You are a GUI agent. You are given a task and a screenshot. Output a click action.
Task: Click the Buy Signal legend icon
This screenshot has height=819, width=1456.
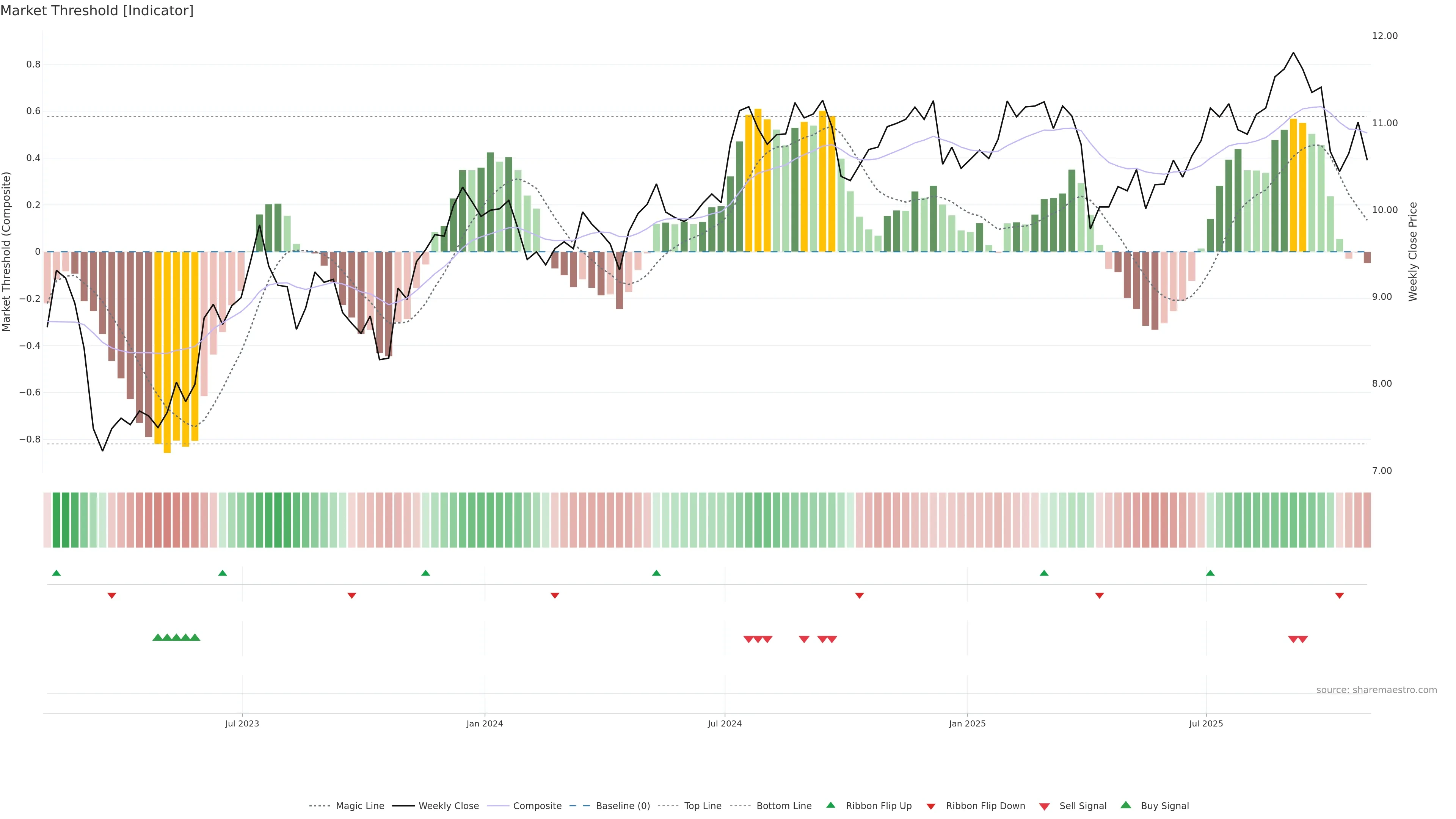[1126, 805]
